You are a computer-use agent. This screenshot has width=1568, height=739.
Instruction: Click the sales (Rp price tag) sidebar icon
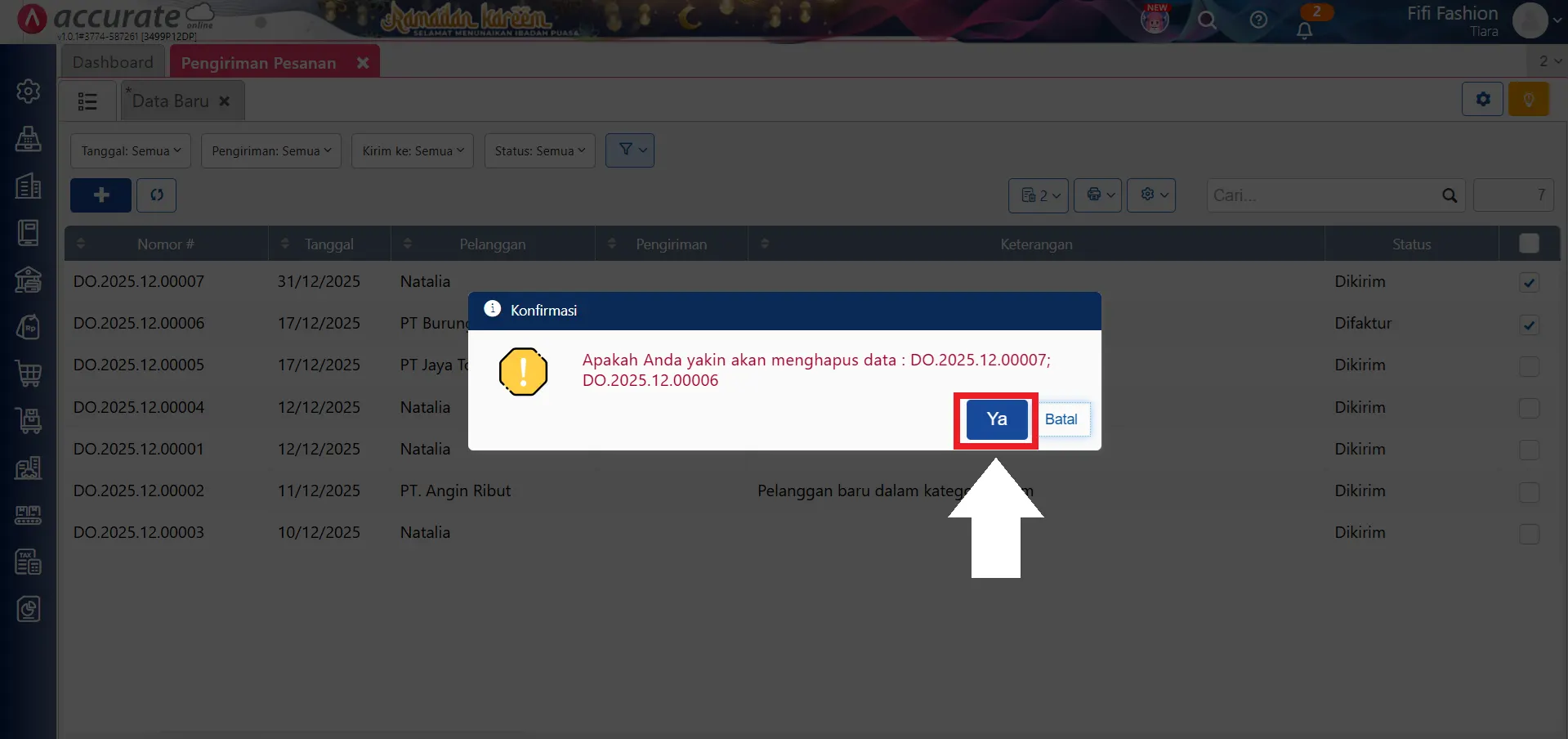click(29, 327)
